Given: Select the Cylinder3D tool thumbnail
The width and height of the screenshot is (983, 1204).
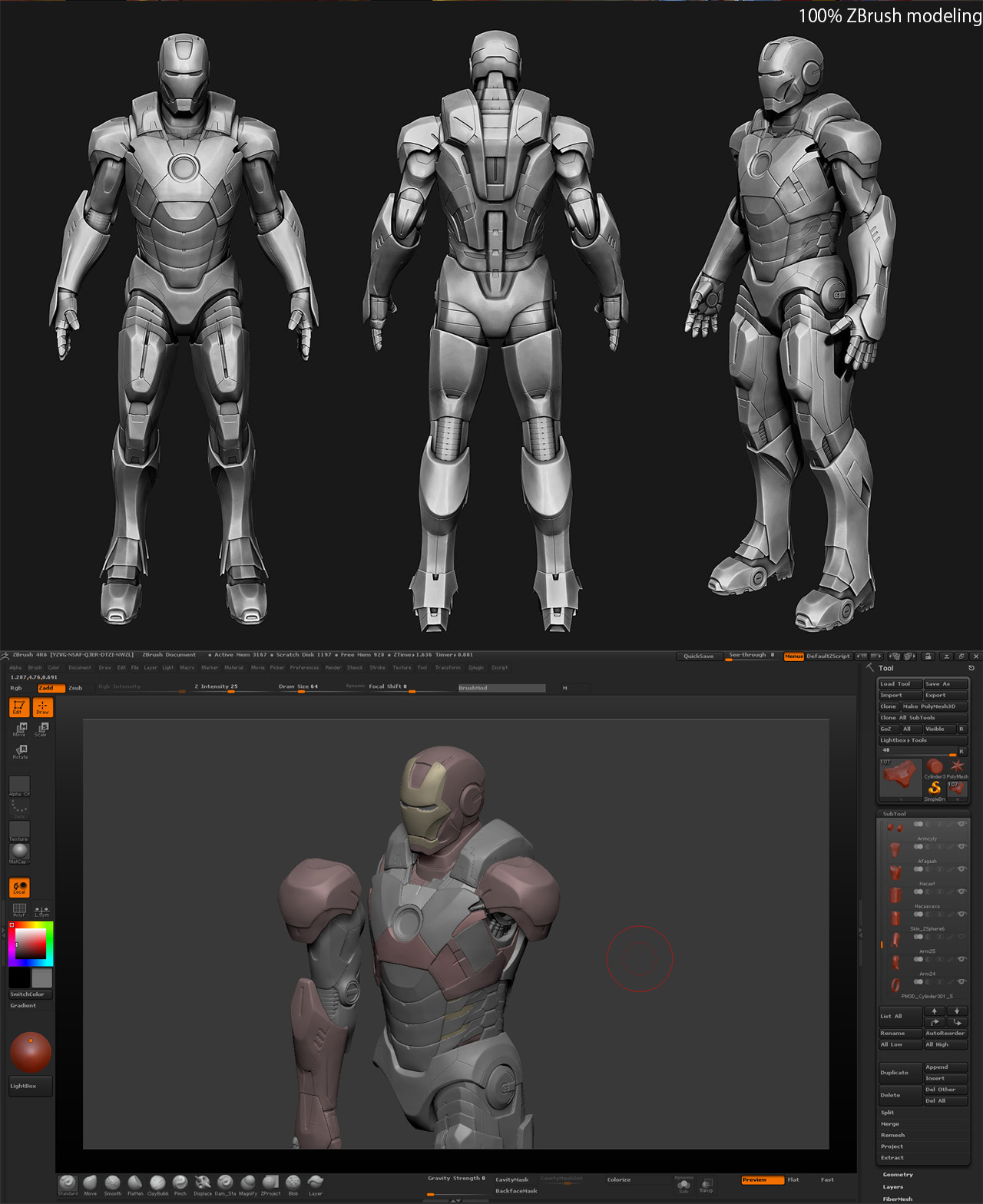Looking at the screenshot, I should (935, 769).
